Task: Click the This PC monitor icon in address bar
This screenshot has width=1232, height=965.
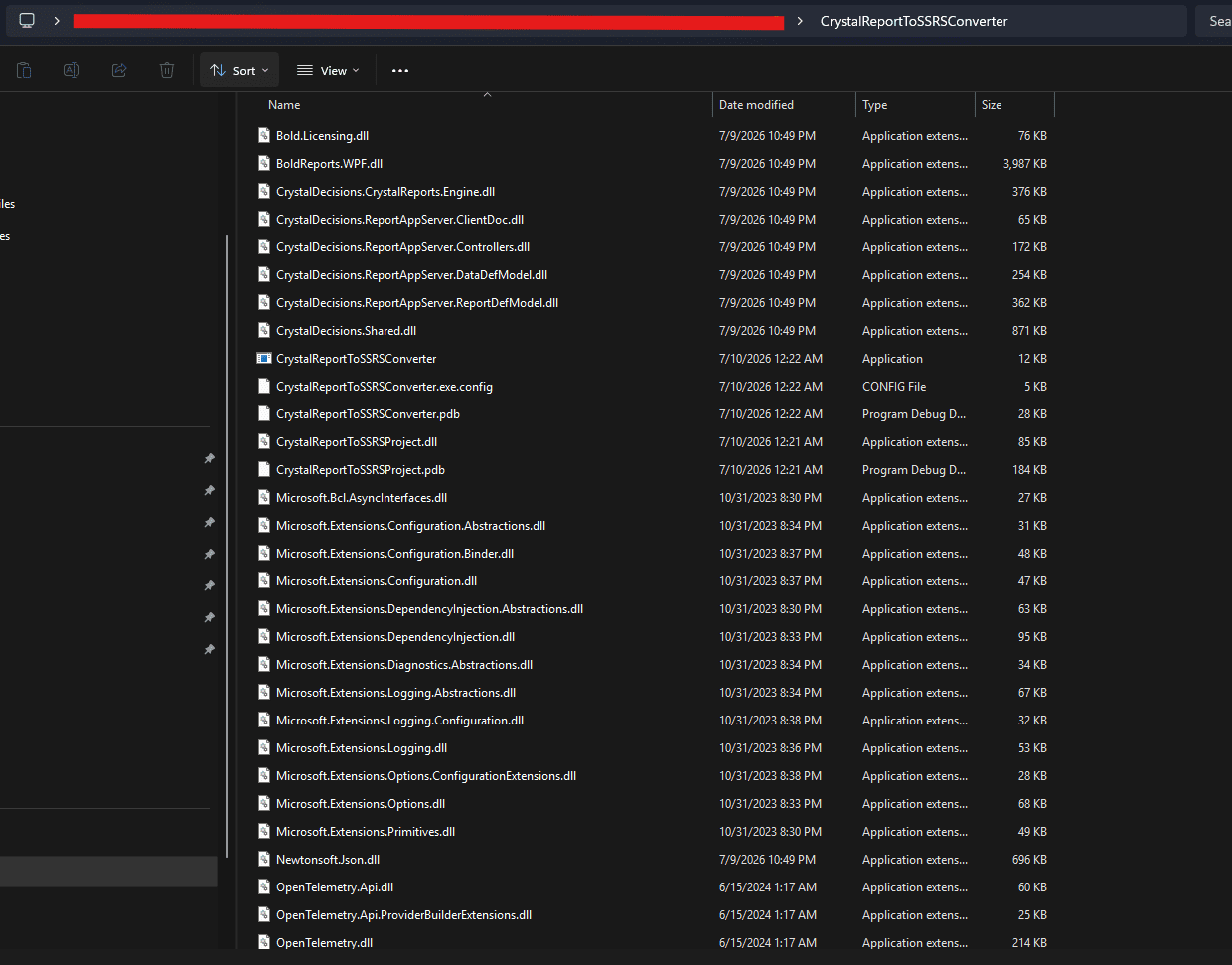Action: coord(27,21)
